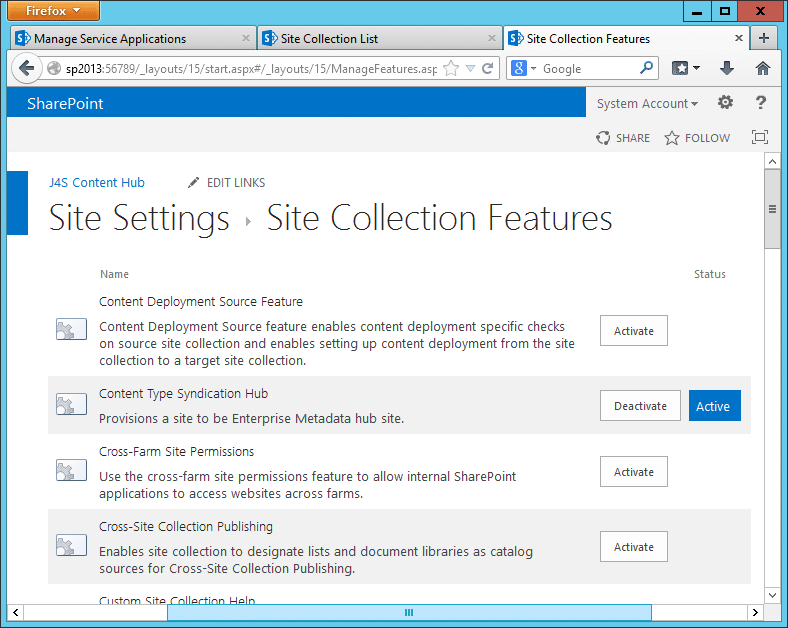
Task: Click the Name column header
Action: 115,274
